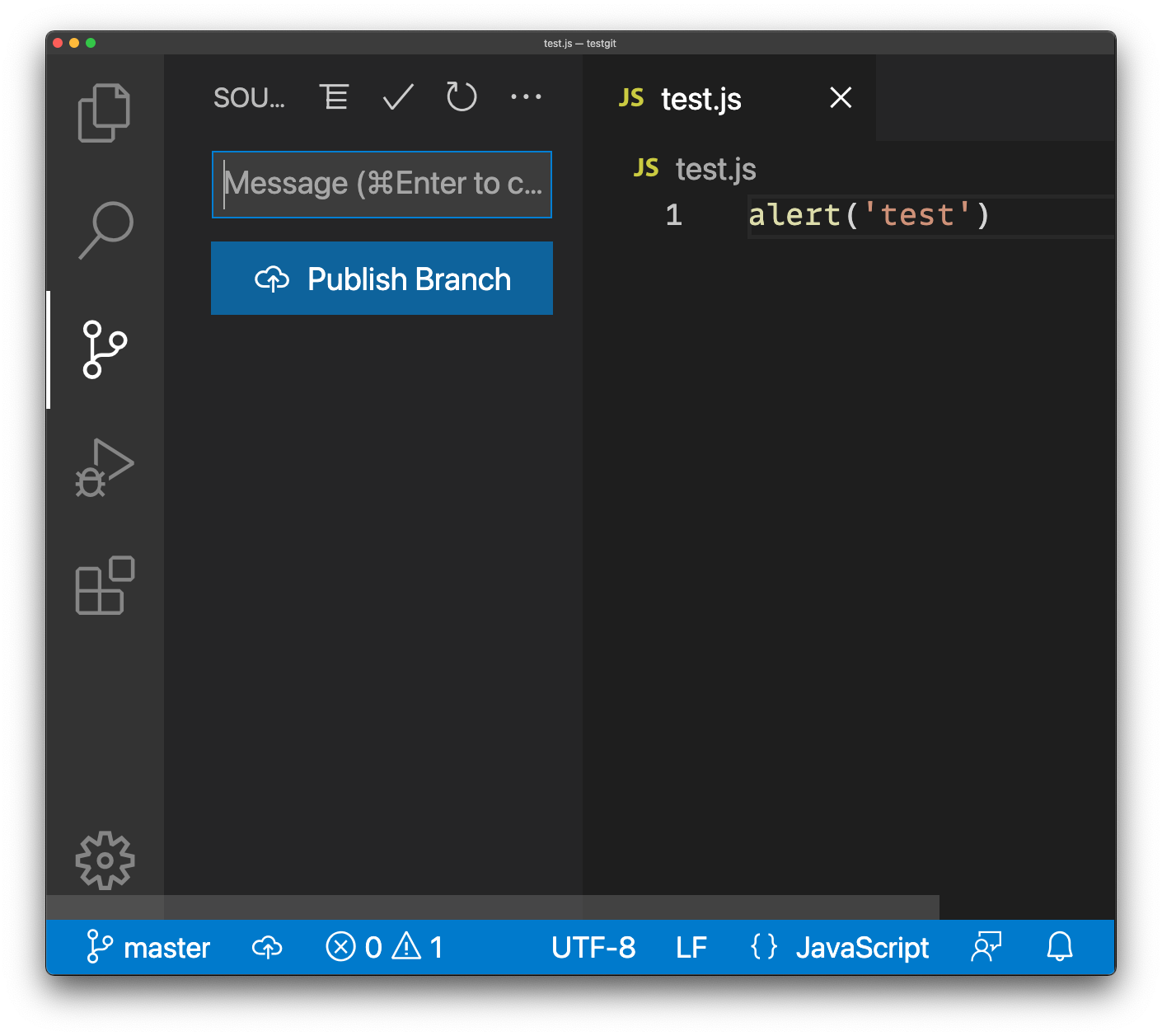Open the Extensions view
1162x1036 pixels.
point(105,585)
